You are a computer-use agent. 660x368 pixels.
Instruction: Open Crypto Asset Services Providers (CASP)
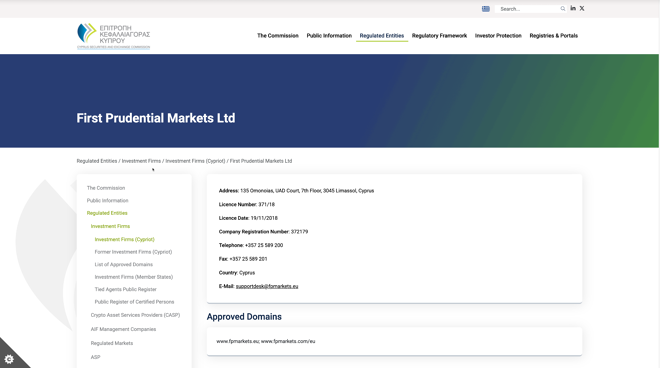click(135, 315)
